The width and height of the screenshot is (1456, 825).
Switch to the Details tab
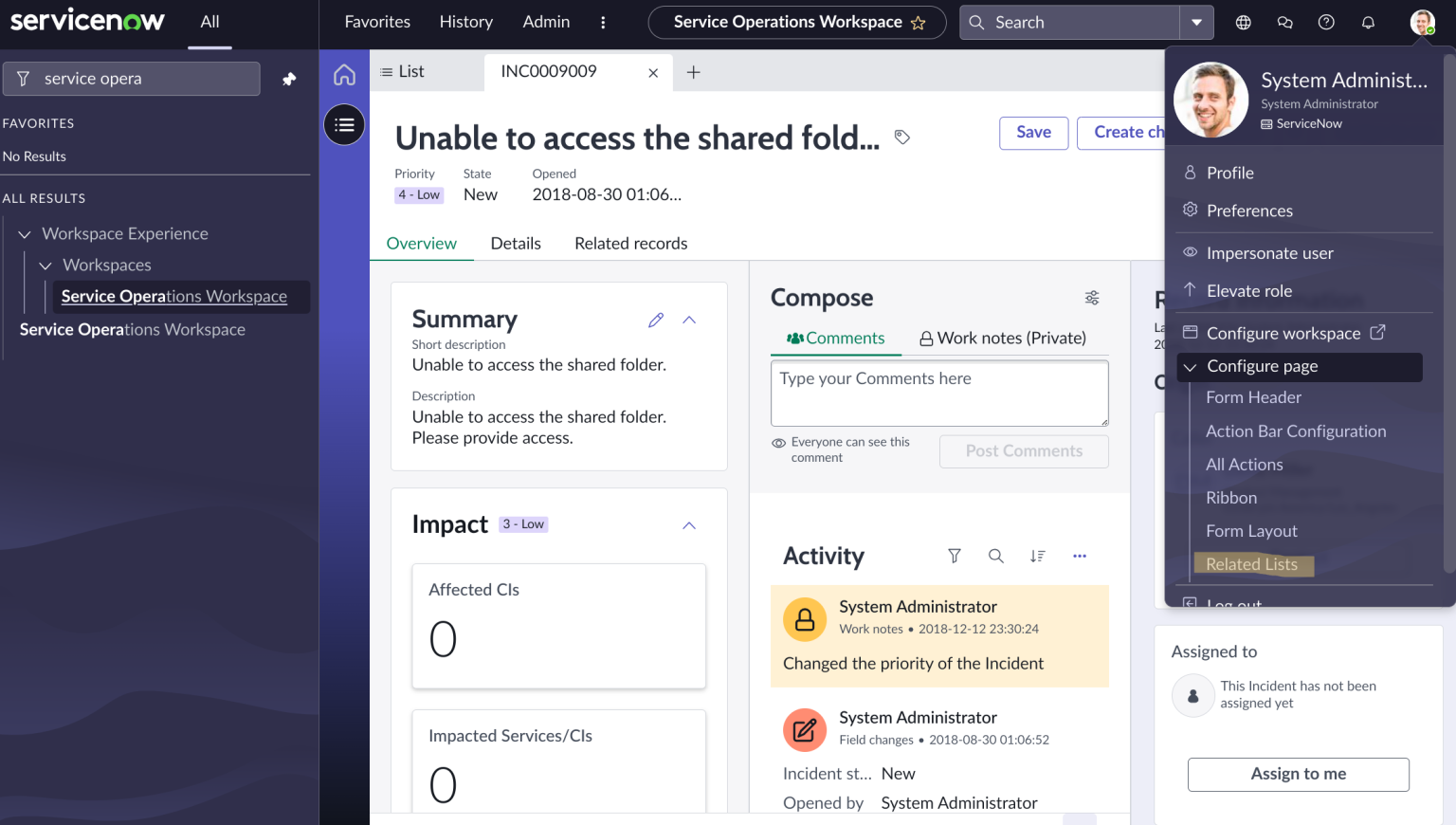click(x=516, y=243)
